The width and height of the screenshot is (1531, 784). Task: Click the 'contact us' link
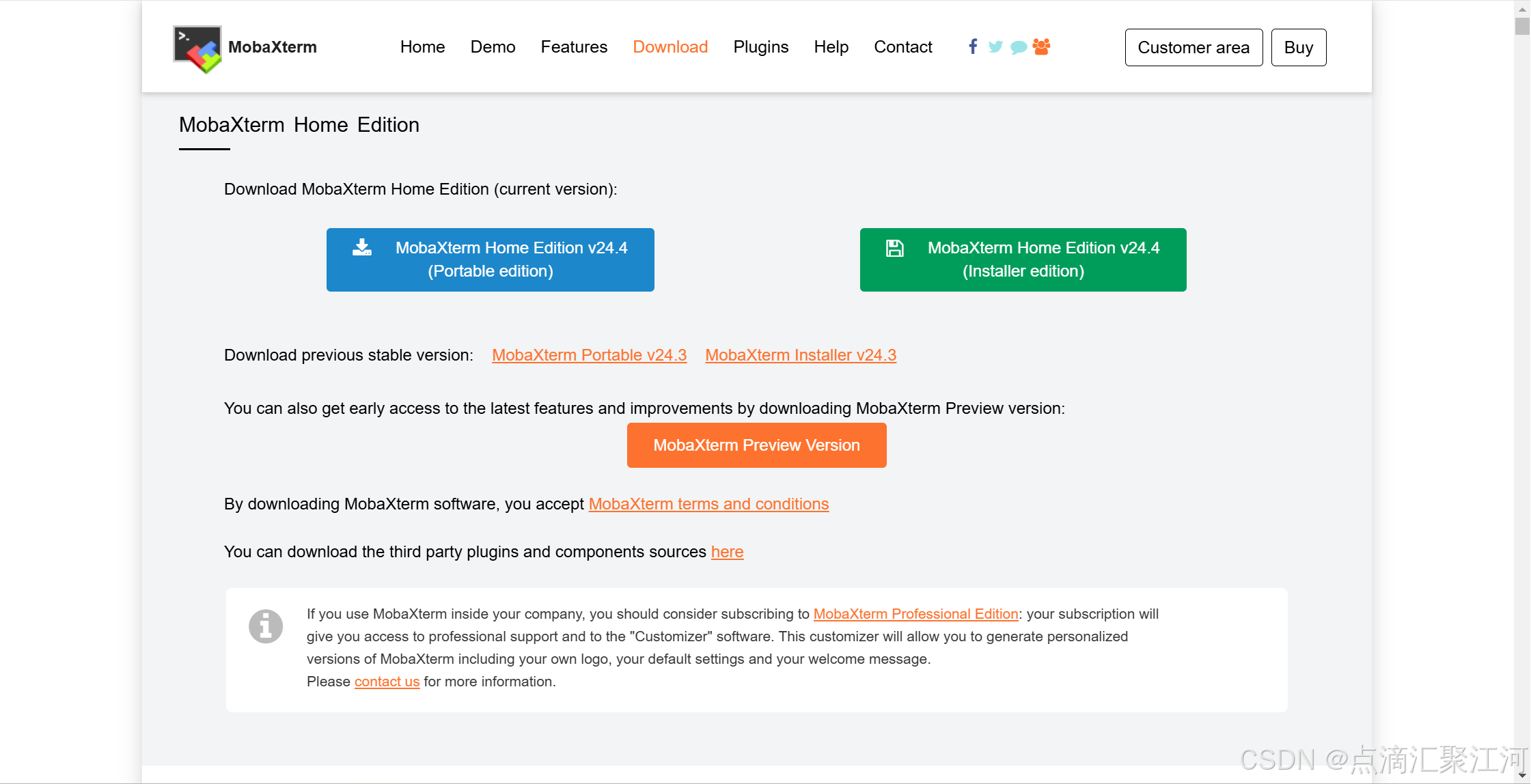tap(387, 682)
